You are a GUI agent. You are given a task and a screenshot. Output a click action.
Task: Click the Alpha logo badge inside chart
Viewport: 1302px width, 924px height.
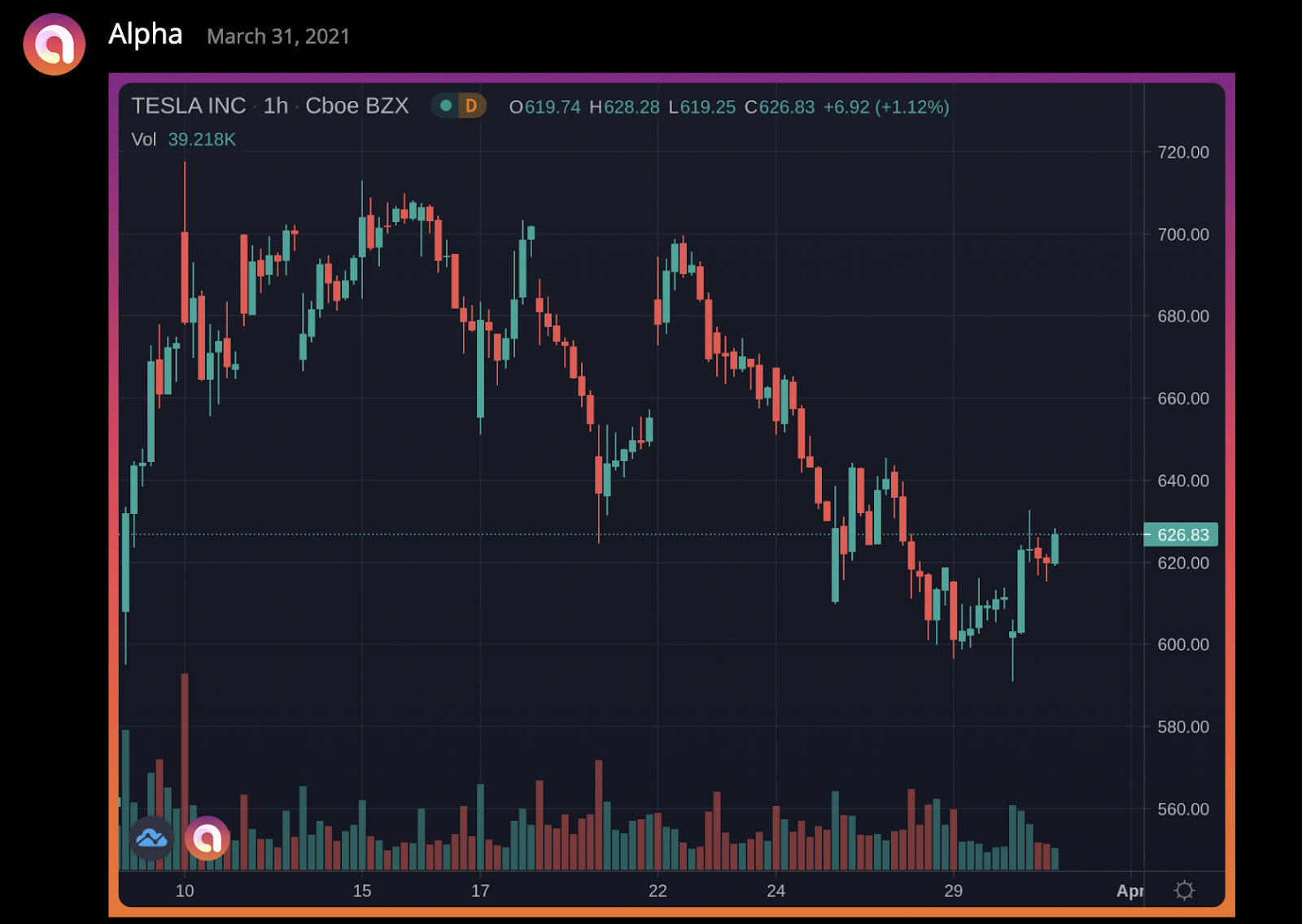coord(208,838)
